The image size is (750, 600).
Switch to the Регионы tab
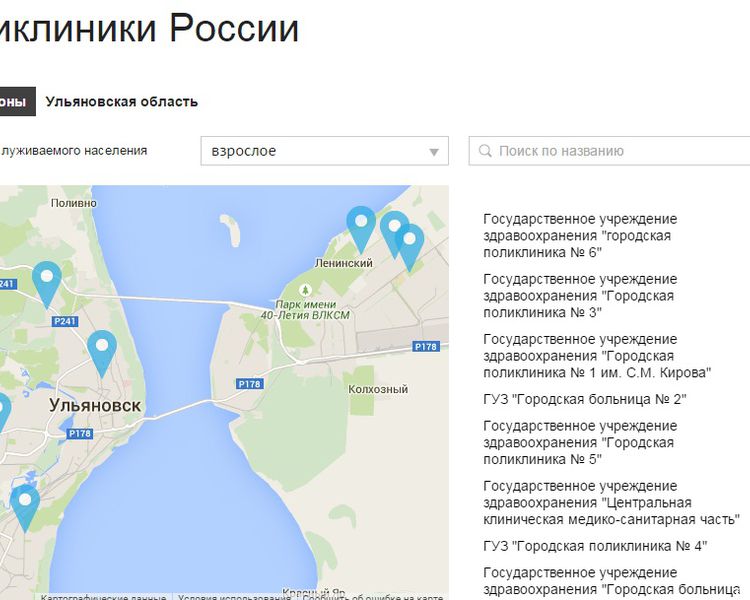point(14,101)
